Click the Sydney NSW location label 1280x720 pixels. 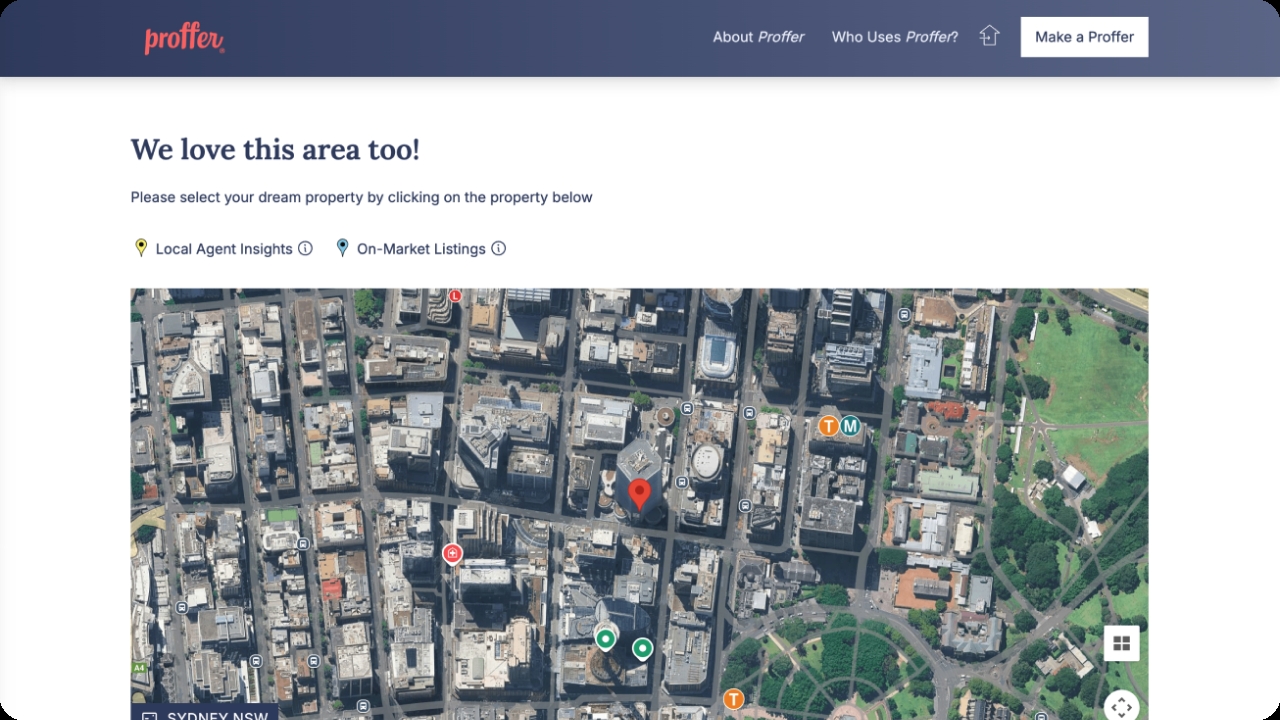pyautogui.click(x=205, y=712)
